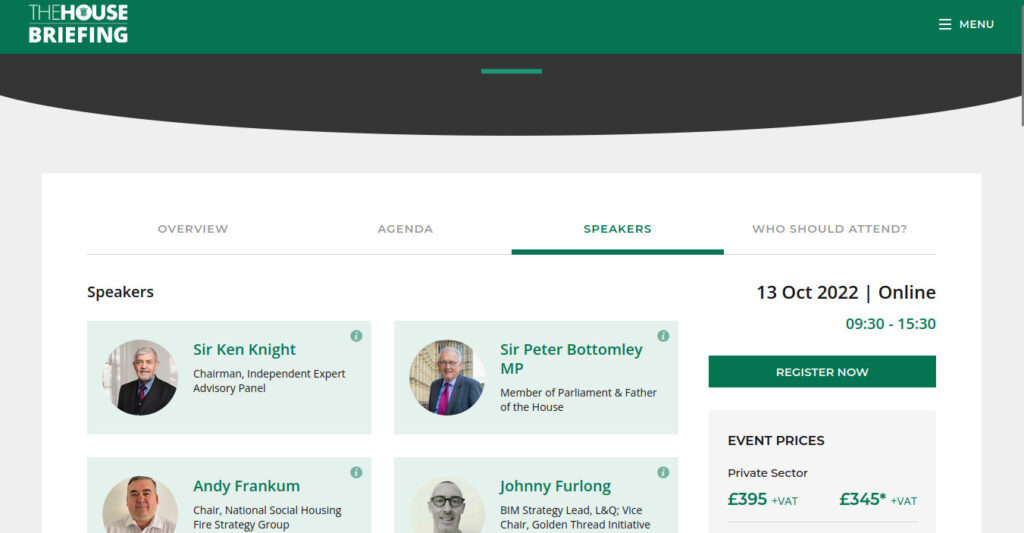The image size is (1024, 533).
Task: Click info icon on Sir Ken Knight card
Action: tap(356, 336)
